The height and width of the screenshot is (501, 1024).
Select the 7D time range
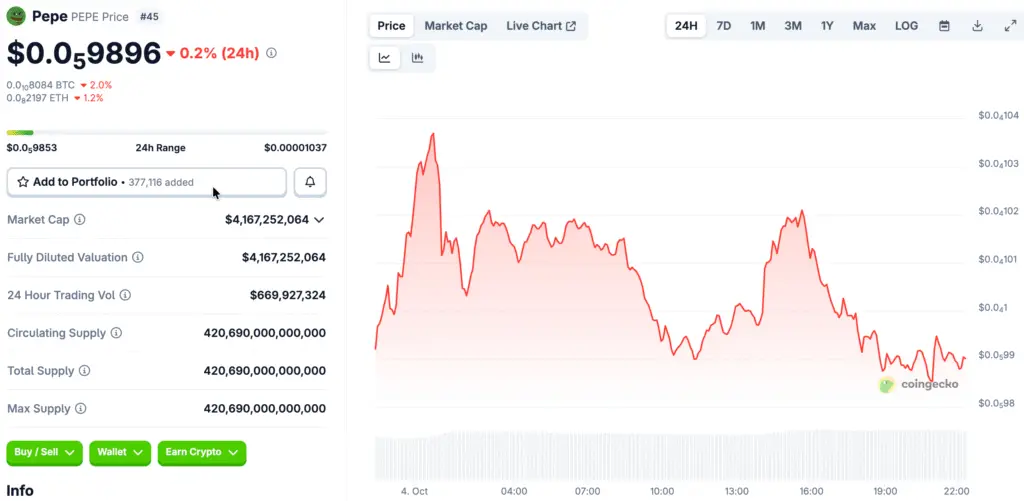[x=724, y=26]
